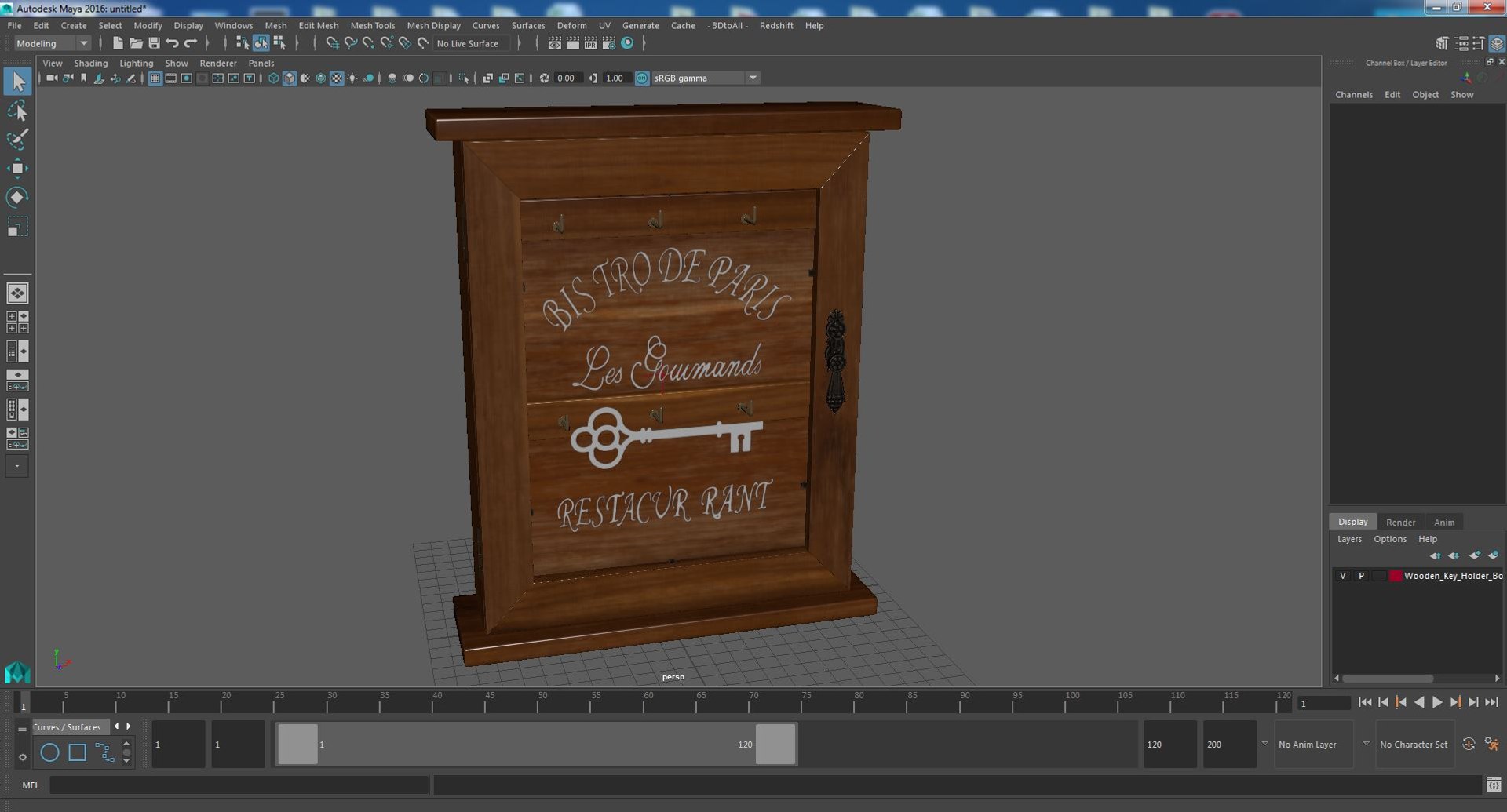Go to previous shelf tab arrow
1507x812 pixels.
(x=116, y=726)
